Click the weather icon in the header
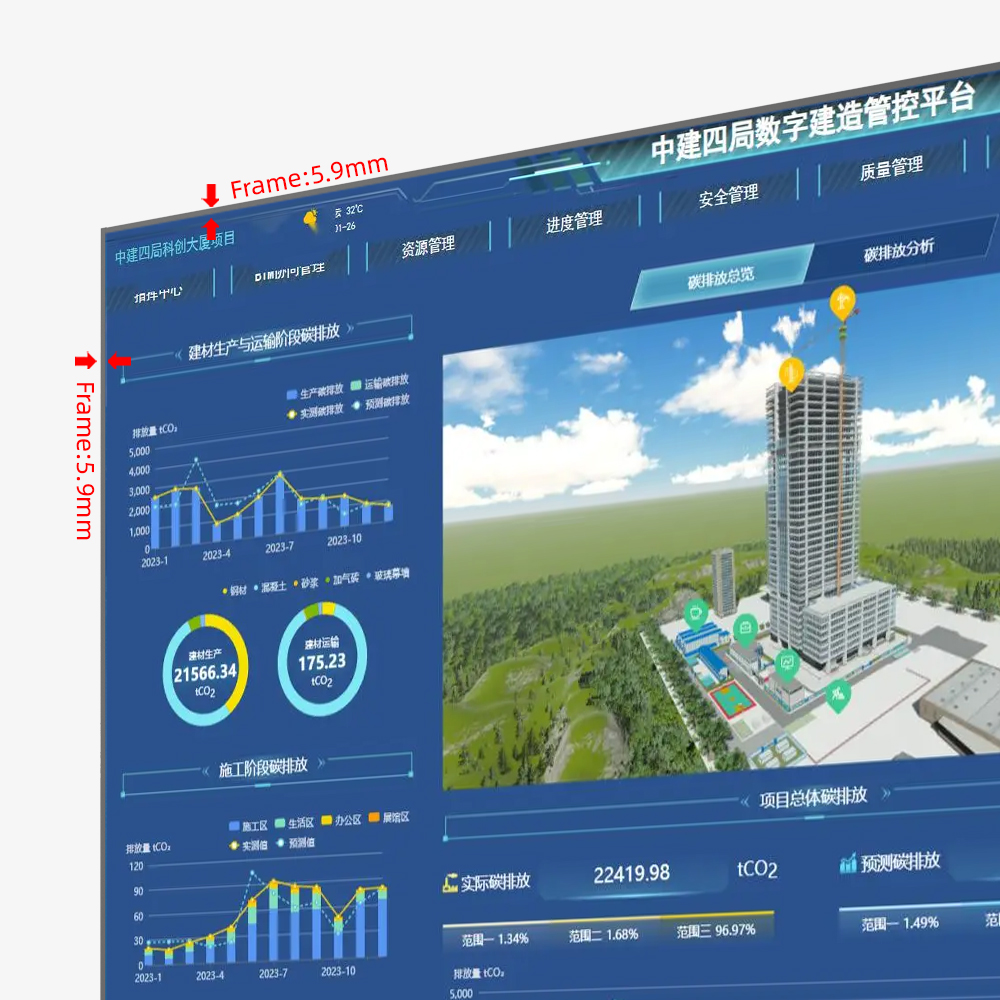Viewport: 1000px width, 1000px height. [x=312, y=218]
